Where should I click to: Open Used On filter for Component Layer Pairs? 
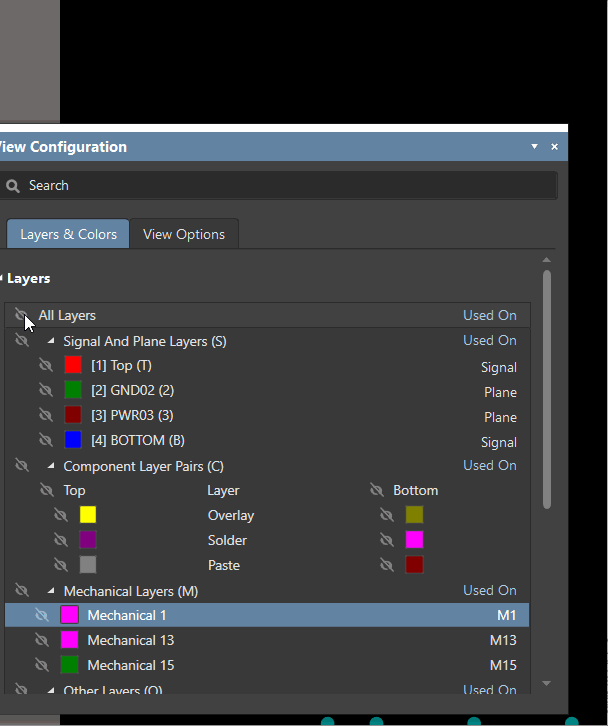coord(490,465)
